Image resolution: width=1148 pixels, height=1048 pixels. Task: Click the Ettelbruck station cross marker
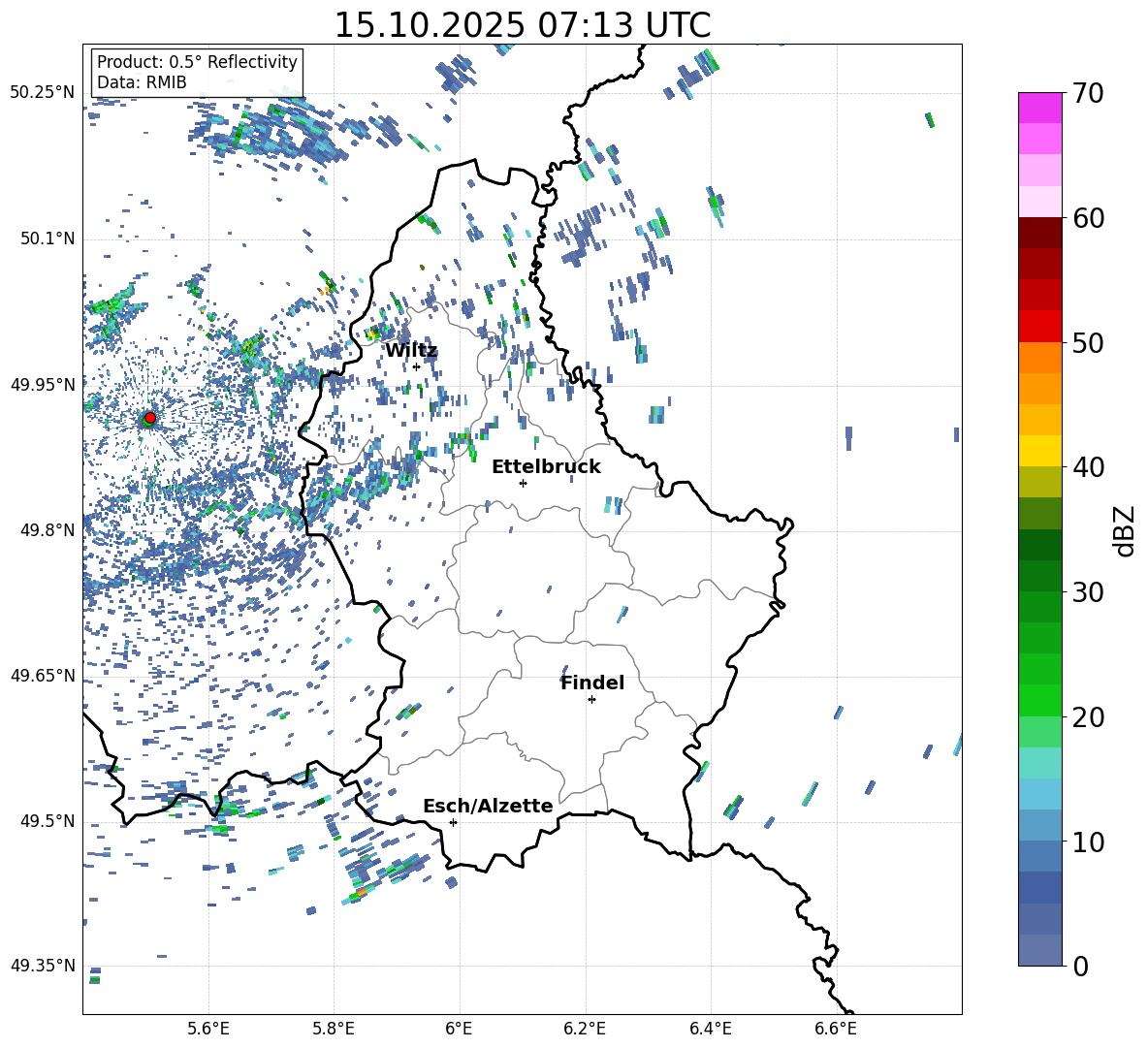click(x=523, y=483)
